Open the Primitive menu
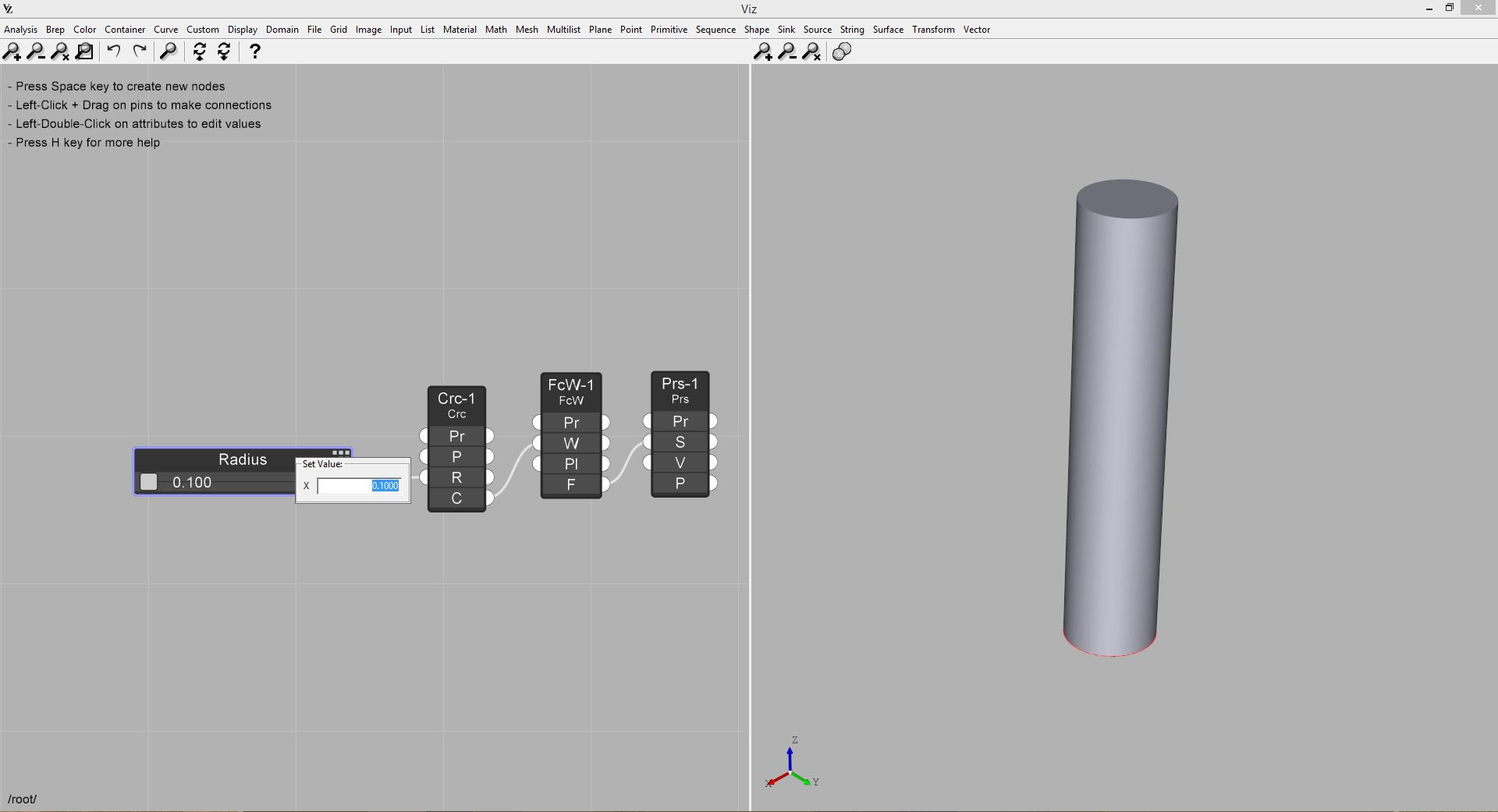1498x812 pixels. click(669, 30)
